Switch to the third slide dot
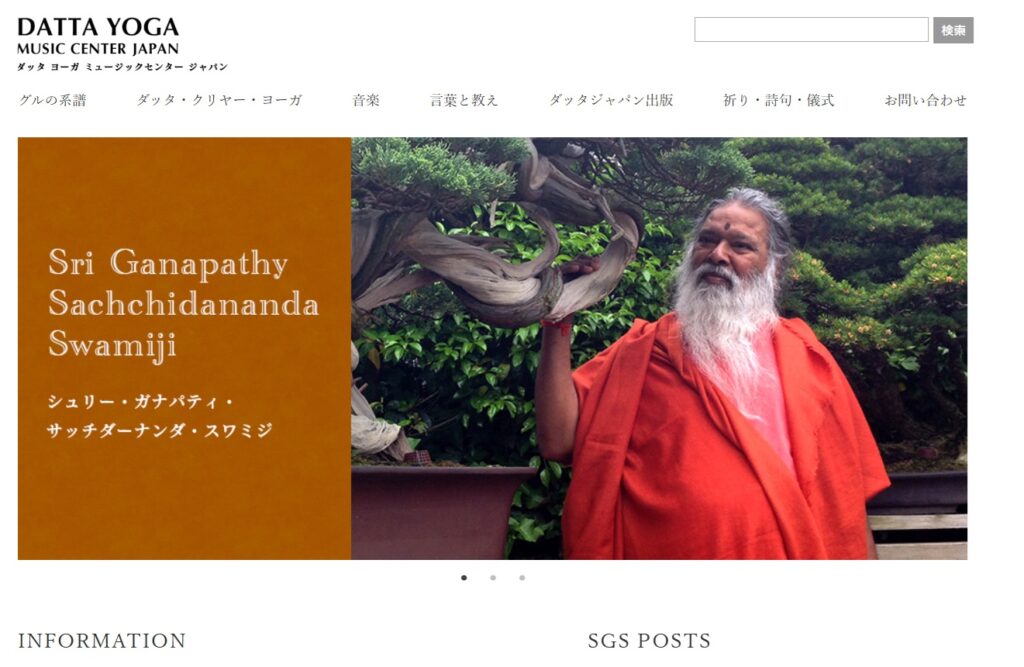The image size is (1024, 667). coord(522,578)
